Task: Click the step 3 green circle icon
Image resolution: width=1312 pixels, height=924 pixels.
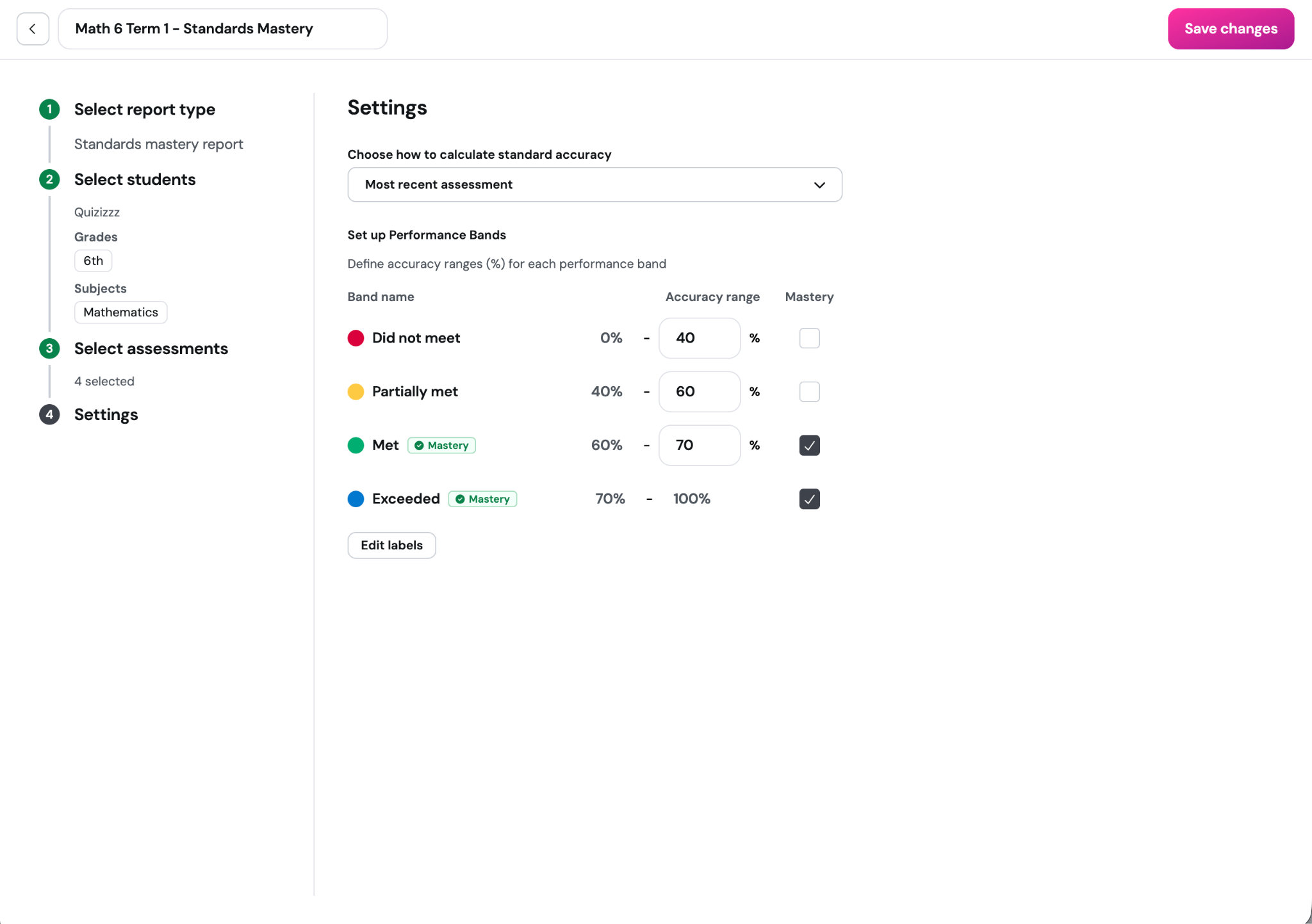Action: [x=49, y=348]
